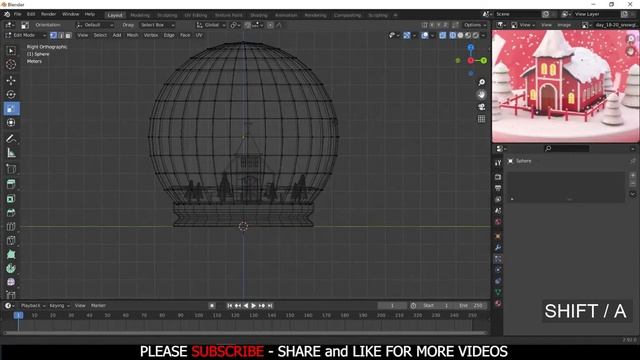The width and height of the screenshot is (640, 360).
Task: Add a particle system slot
Action: click(633, 176)
